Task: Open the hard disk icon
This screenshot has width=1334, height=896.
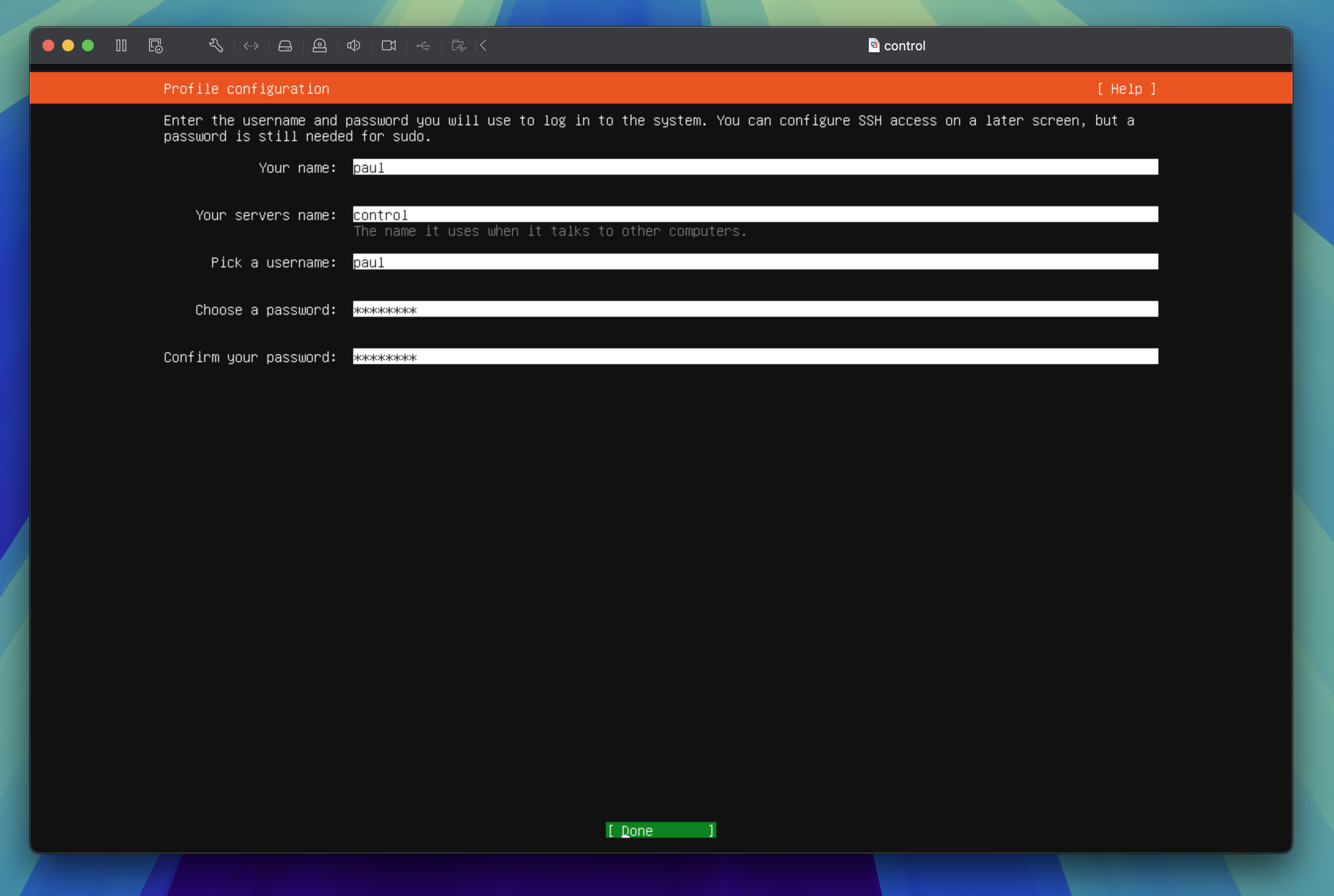Action: pos(285,46)
